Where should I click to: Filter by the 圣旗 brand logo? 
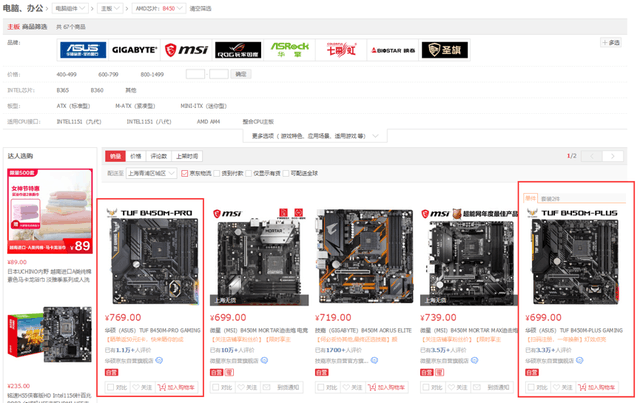[x=445, y=50]
